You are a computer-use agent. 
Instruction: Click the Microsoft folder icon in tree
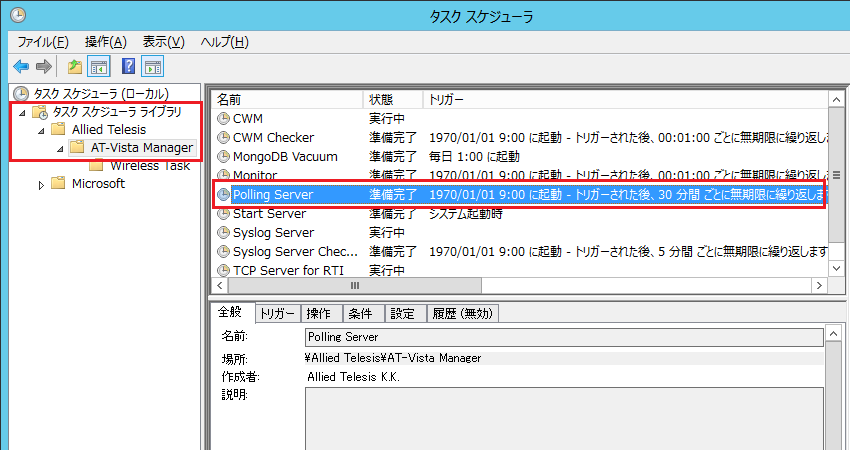coord(59,183)
